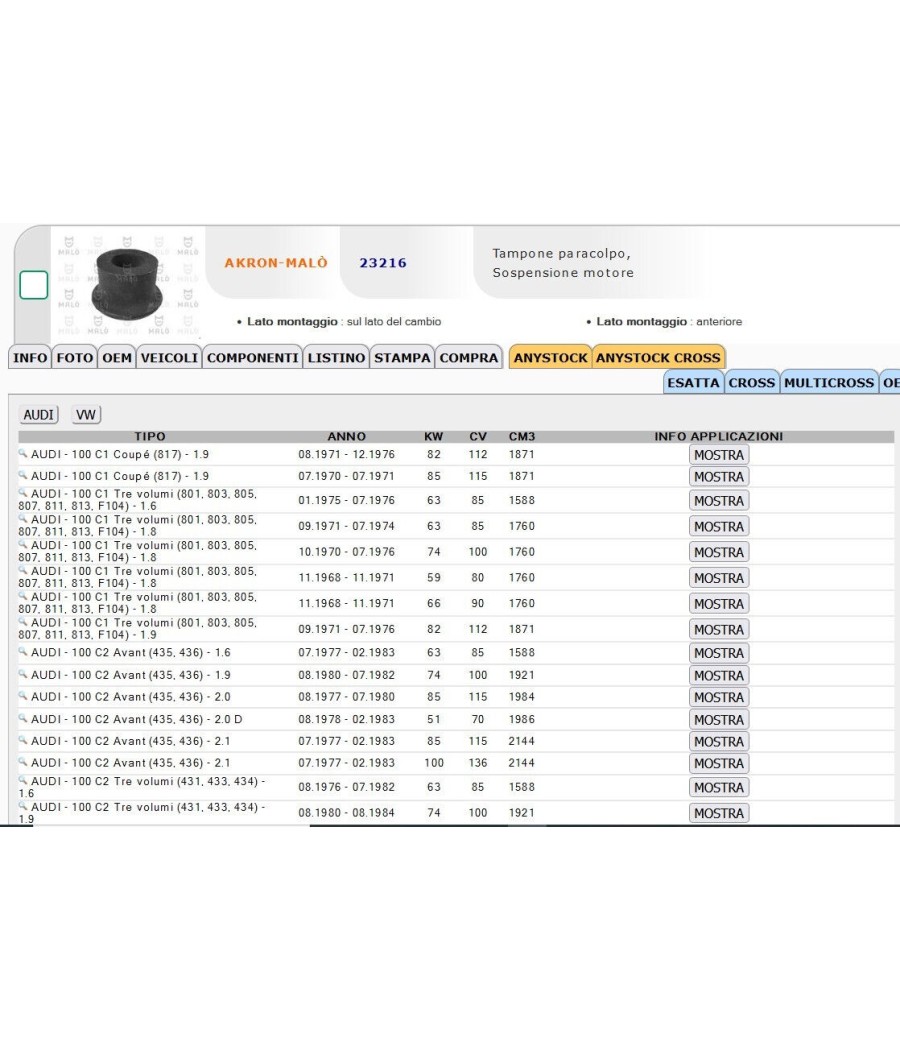Open magnifier for C2 Avant 1.9 row

(23, 674)
